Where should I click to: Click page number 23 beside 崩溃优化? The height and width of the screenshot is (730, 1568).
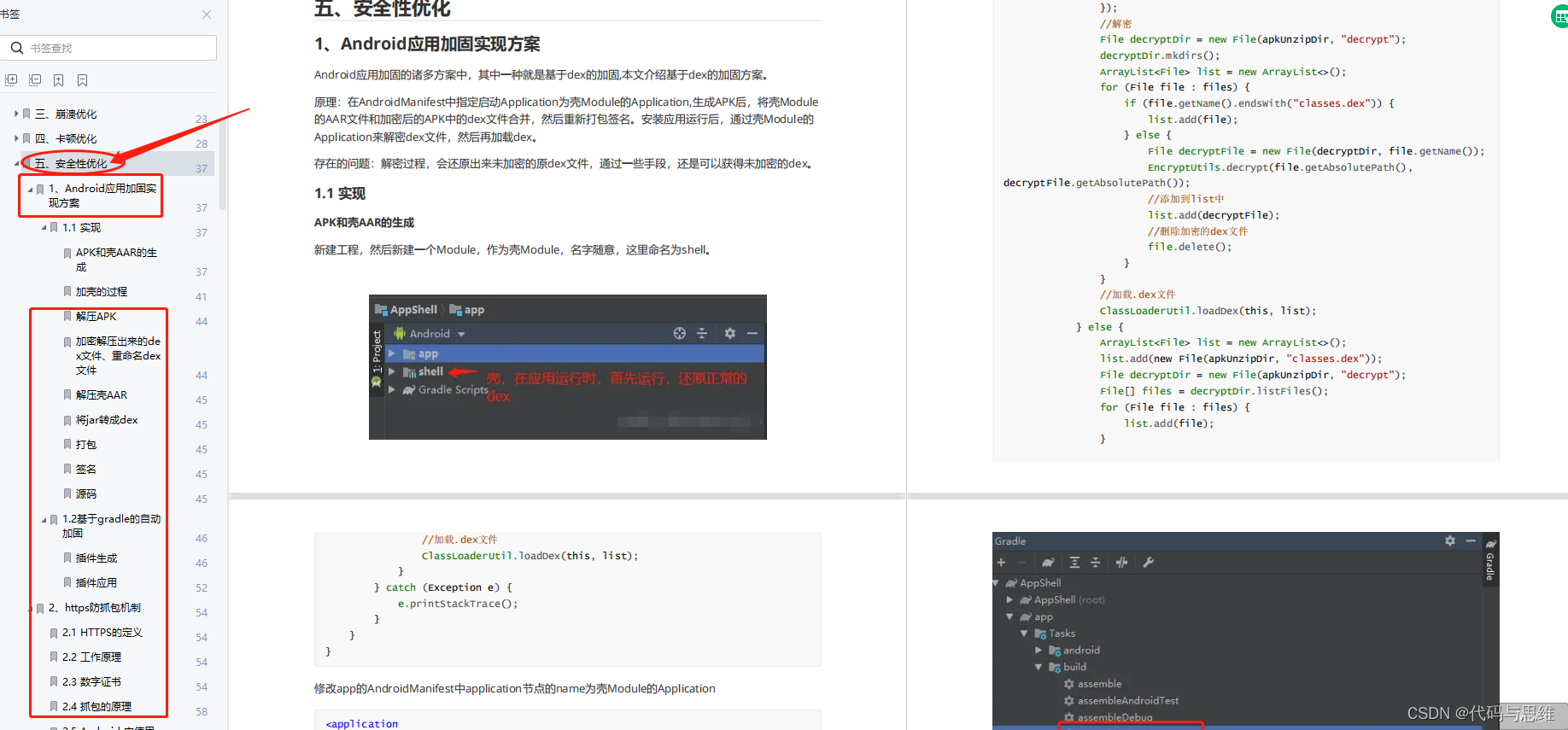(202, 119)
